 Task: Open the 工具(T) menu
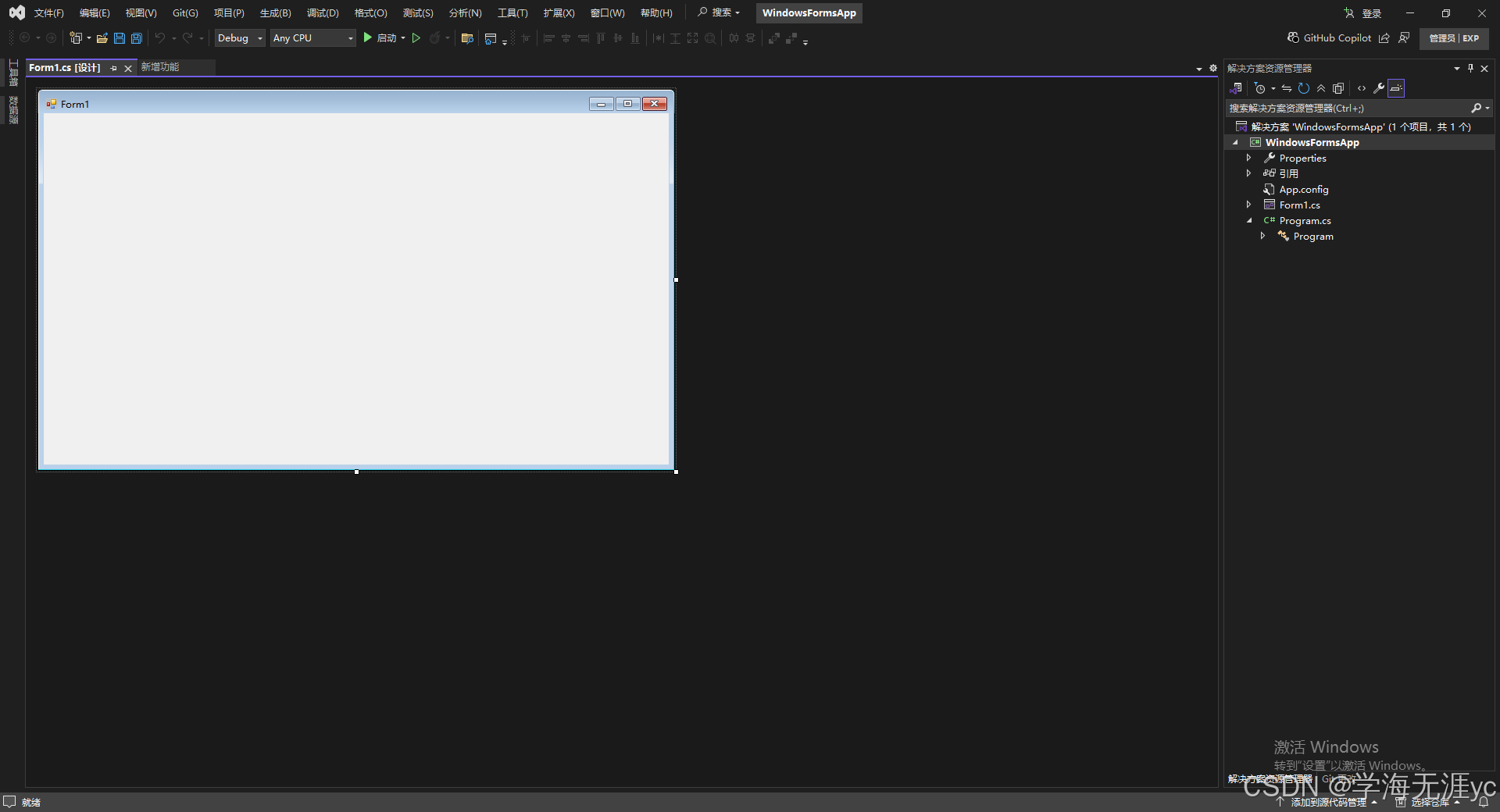512,13
